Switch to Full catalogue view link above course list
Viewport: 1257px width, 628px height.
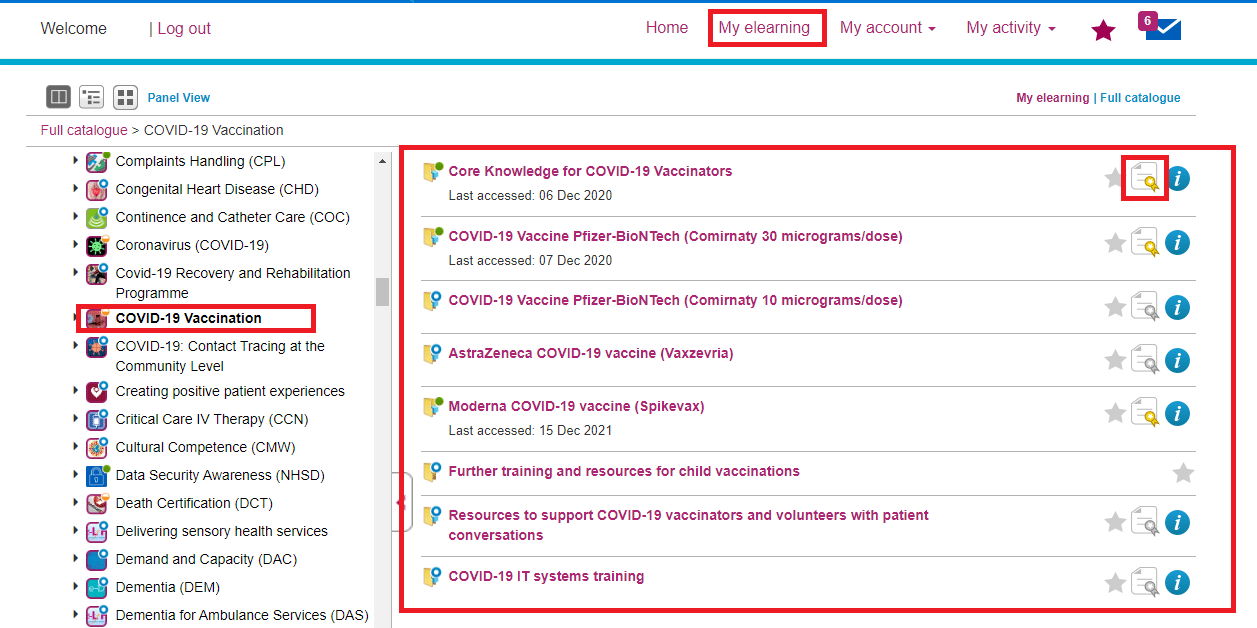(x=1140, y=98)
